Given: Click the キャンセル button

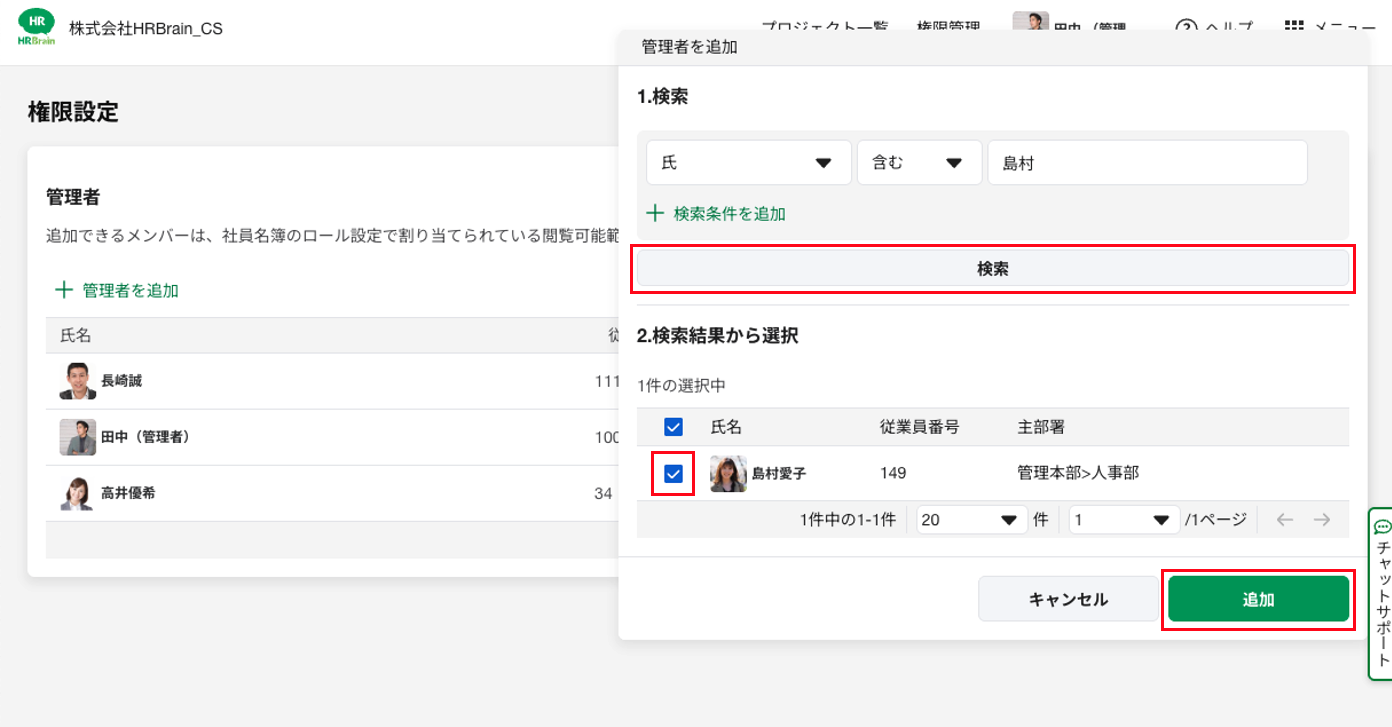Looking at the screenshot, I should coord(1068,600).
